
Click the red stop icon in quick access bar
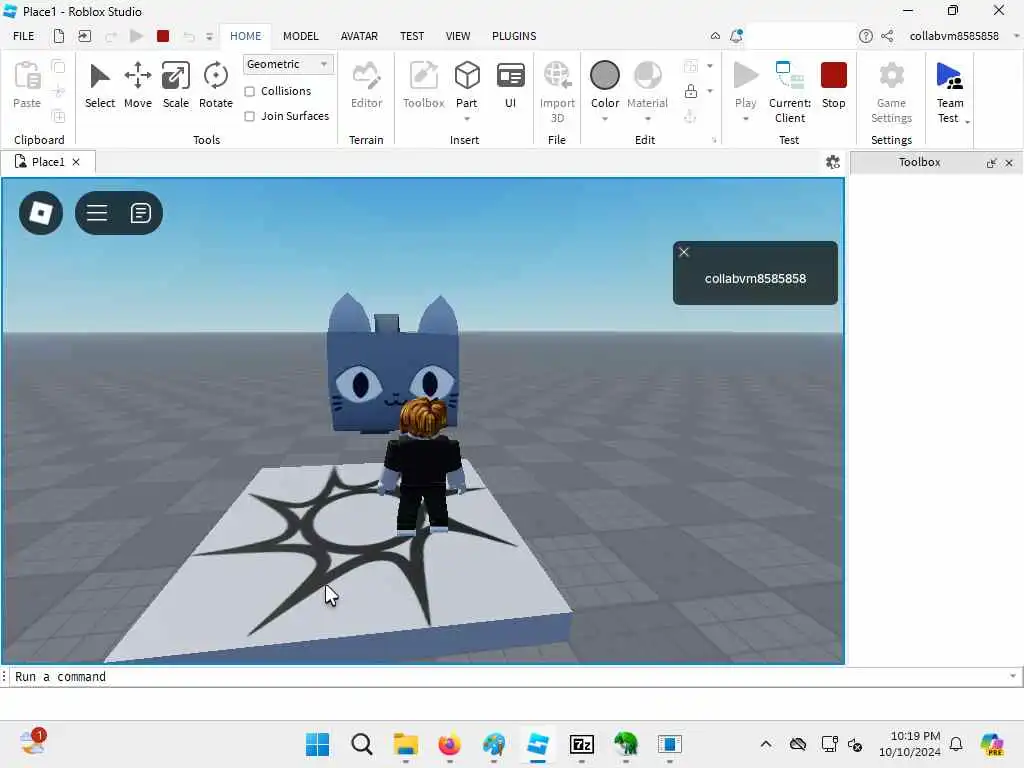point(163,36)
